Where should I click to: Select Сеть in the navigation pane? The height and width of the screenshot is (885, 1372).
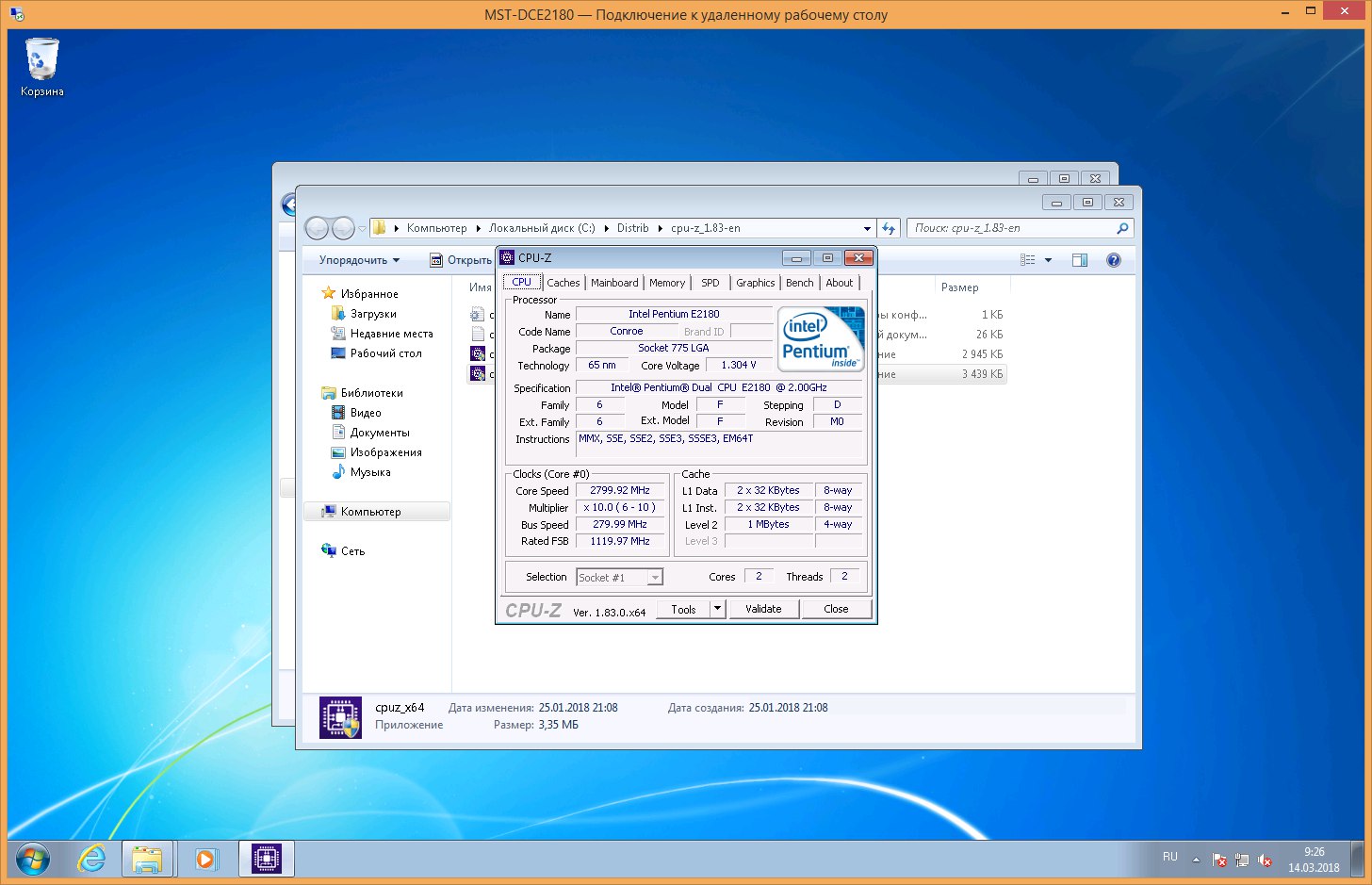(x=343, y=550)
